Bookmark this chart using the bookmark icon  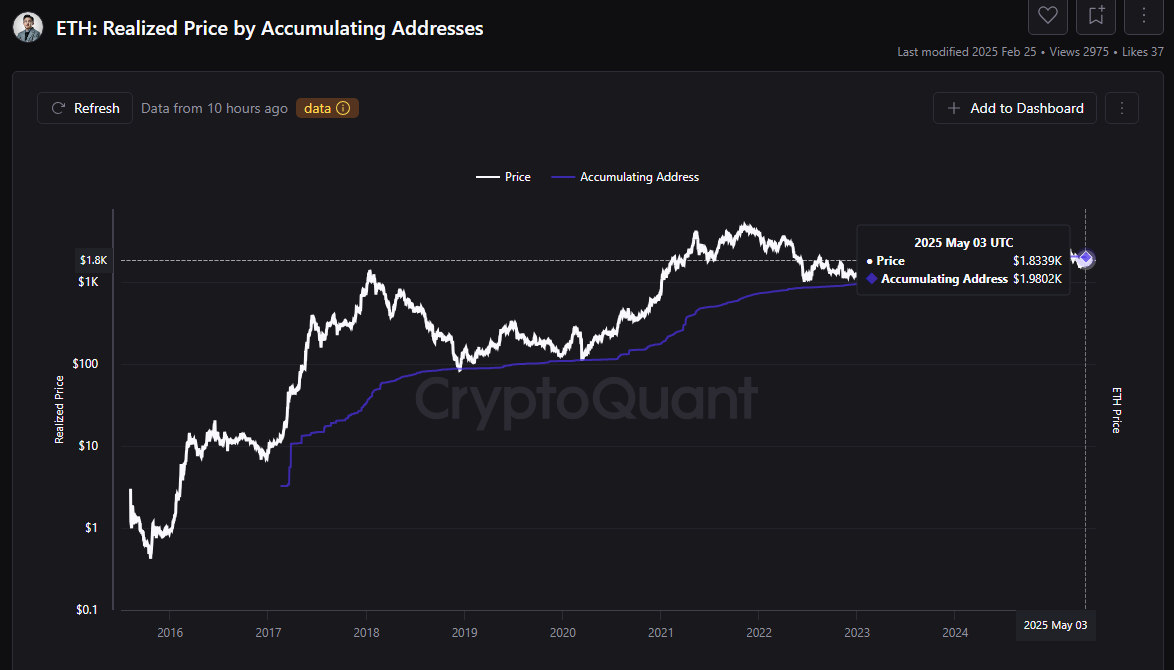click(1095, 16)
